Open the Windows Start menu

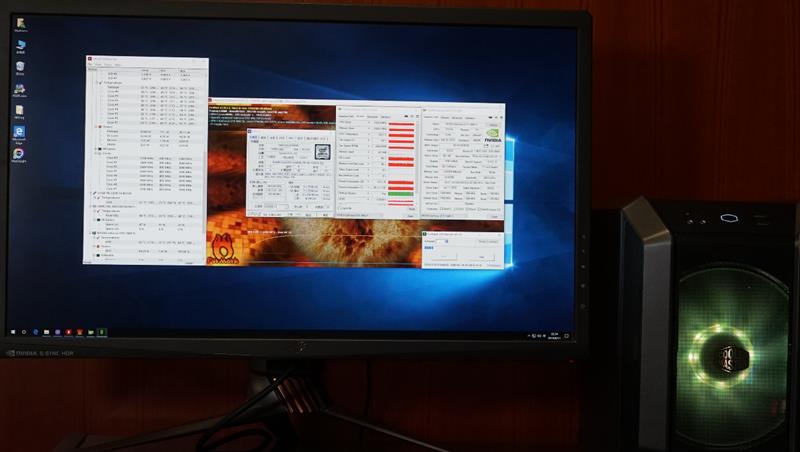13,332
